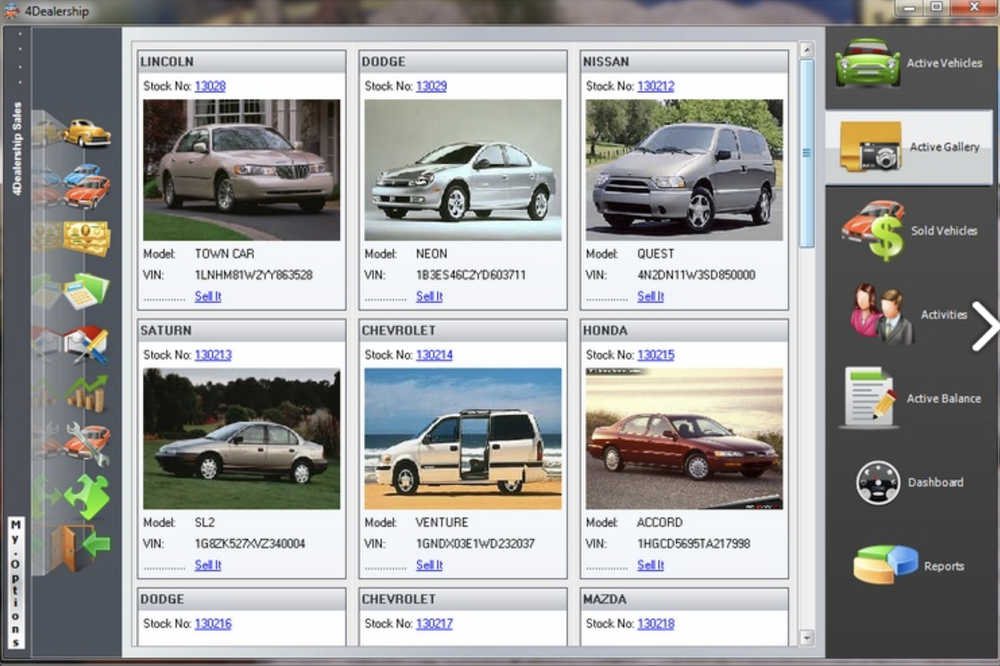Open stock number 13028 details
1000x666 pixels.
[209, 86]
